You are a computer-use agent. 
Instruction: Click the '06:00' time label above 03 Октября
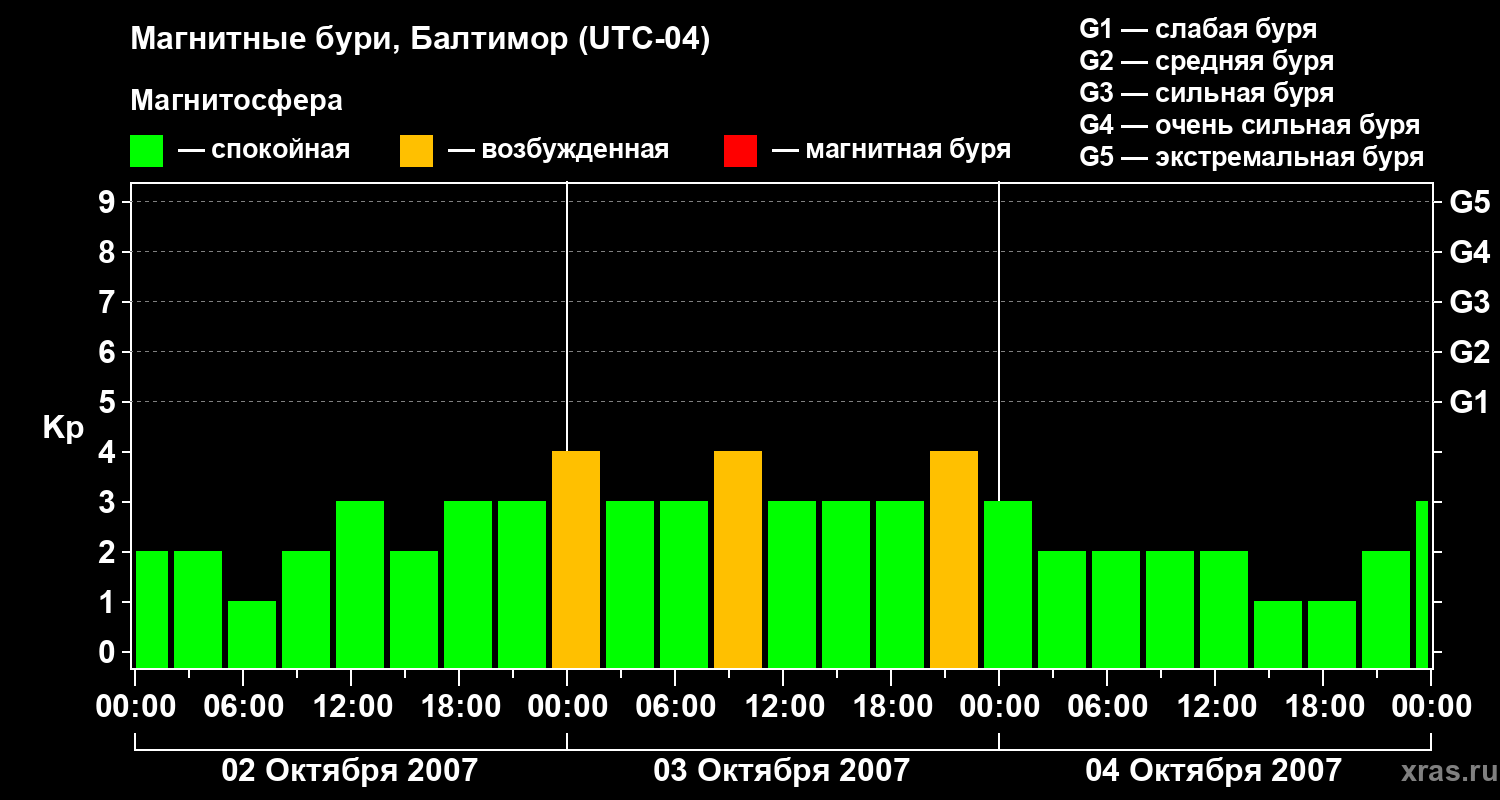pyautogui.click(x=675, y=707)
